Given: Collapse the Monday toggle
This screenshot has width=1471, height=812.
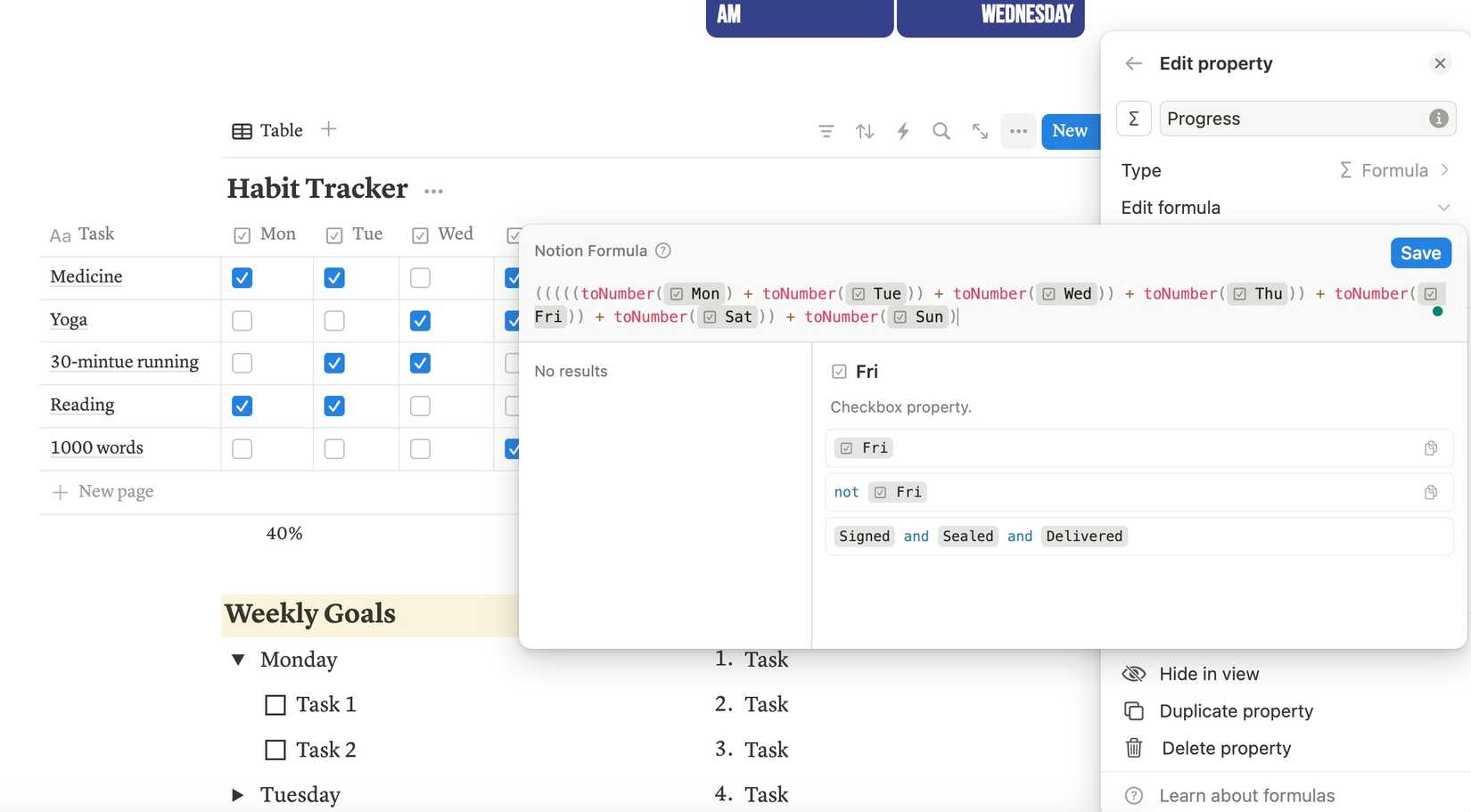Looking at the screenshot, I should (x=238, y=660).
